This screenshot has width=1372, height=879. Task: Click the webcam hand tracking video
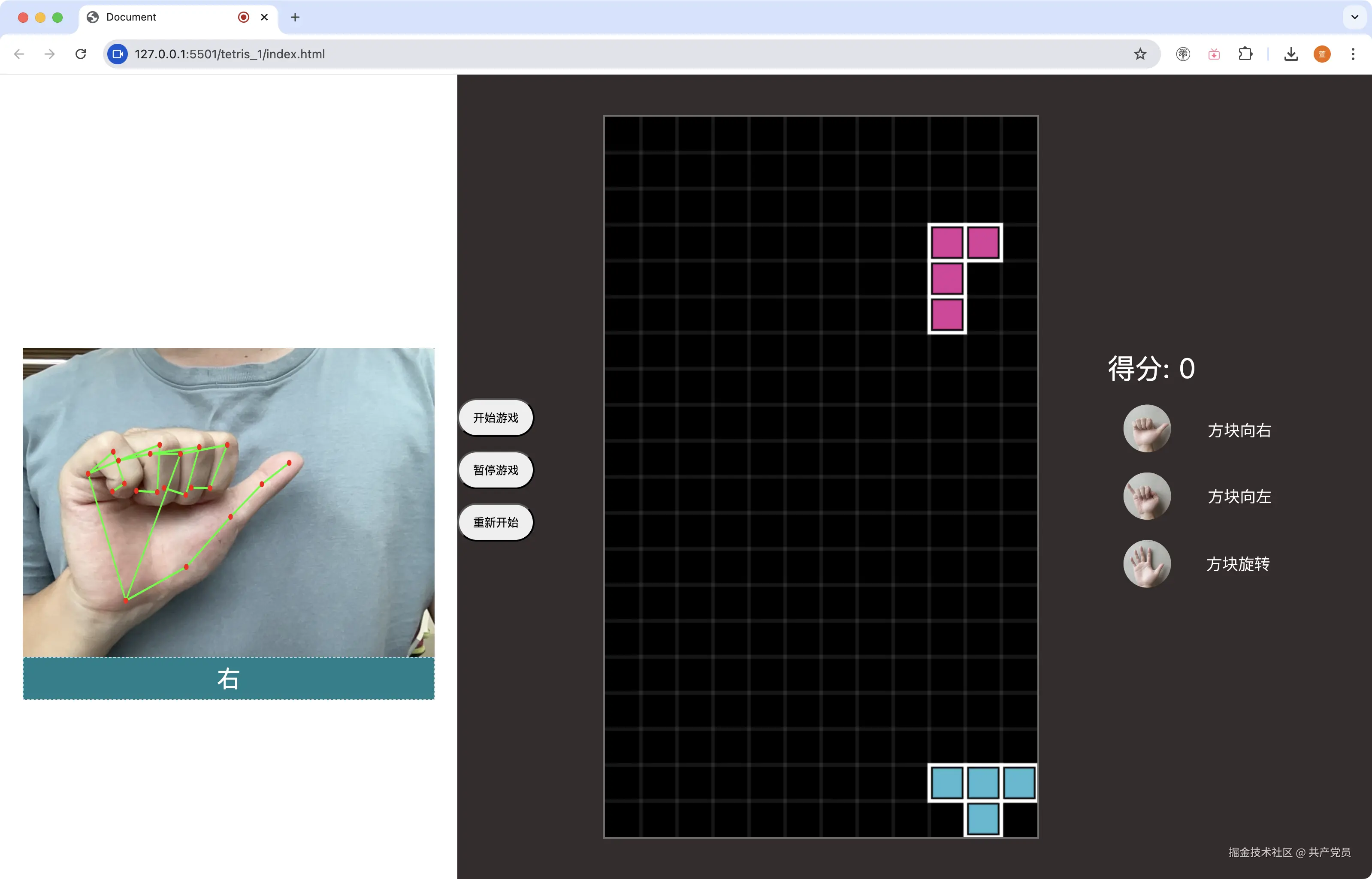(228, 502)
